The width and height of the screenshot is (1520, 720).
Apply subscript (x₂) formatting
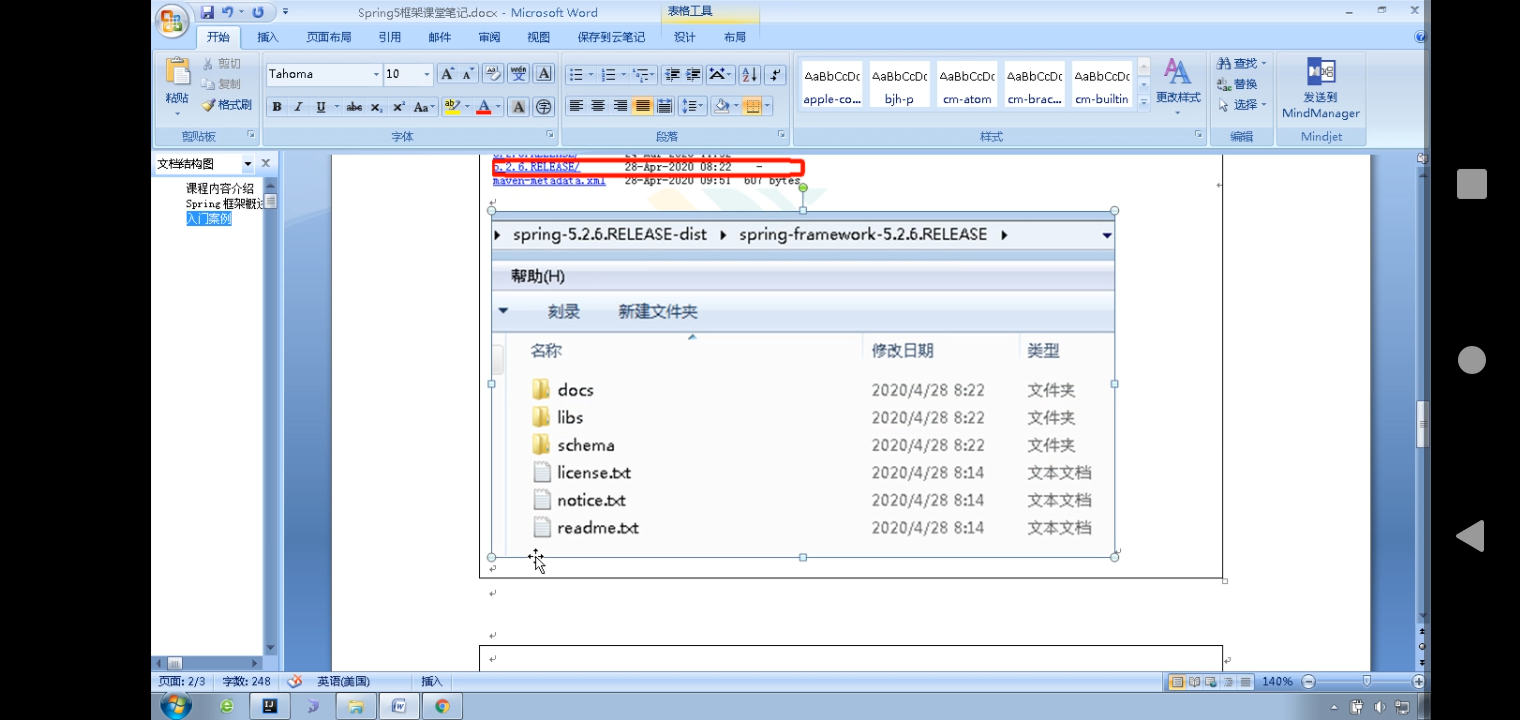[376, 107]
